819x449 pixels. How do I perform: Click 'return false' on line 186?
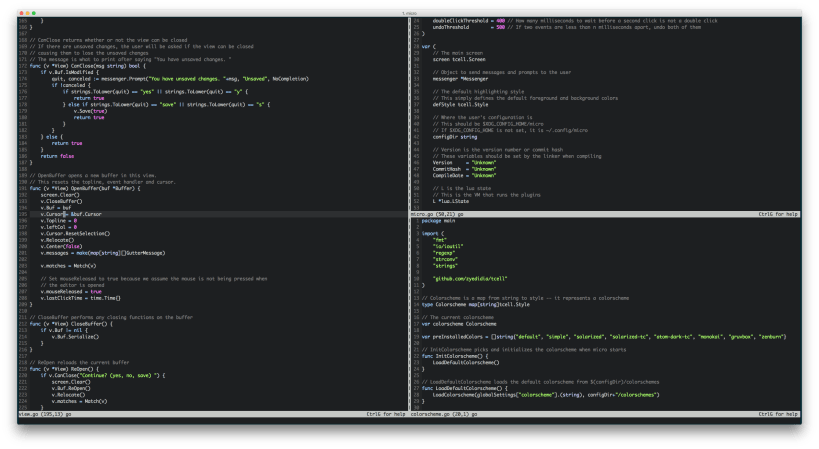click(57, 156)
